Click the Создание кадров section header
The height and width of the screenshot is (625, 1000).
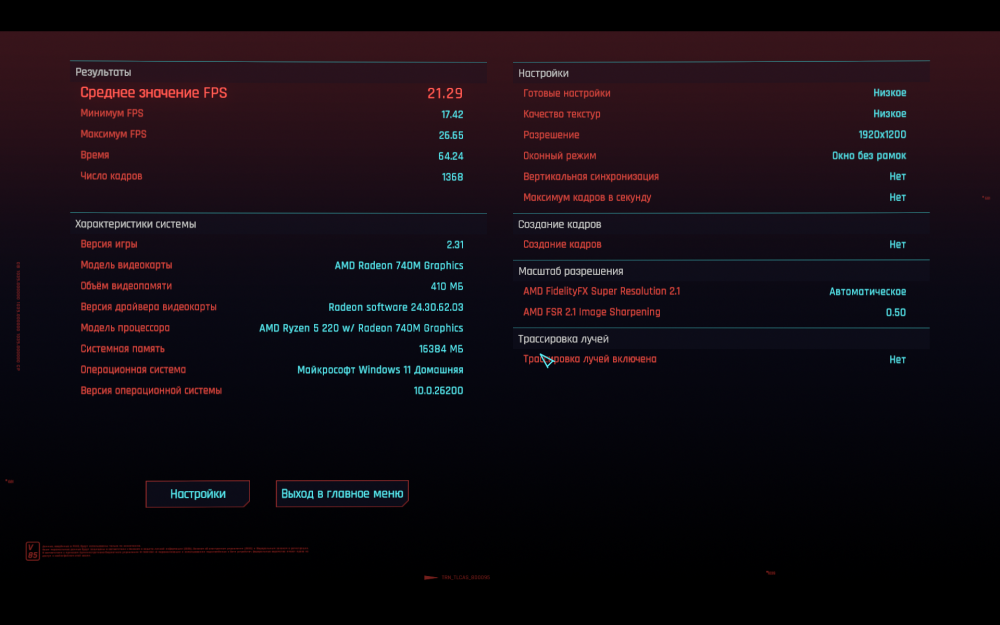pyautogui.click(x=559, y=224)
